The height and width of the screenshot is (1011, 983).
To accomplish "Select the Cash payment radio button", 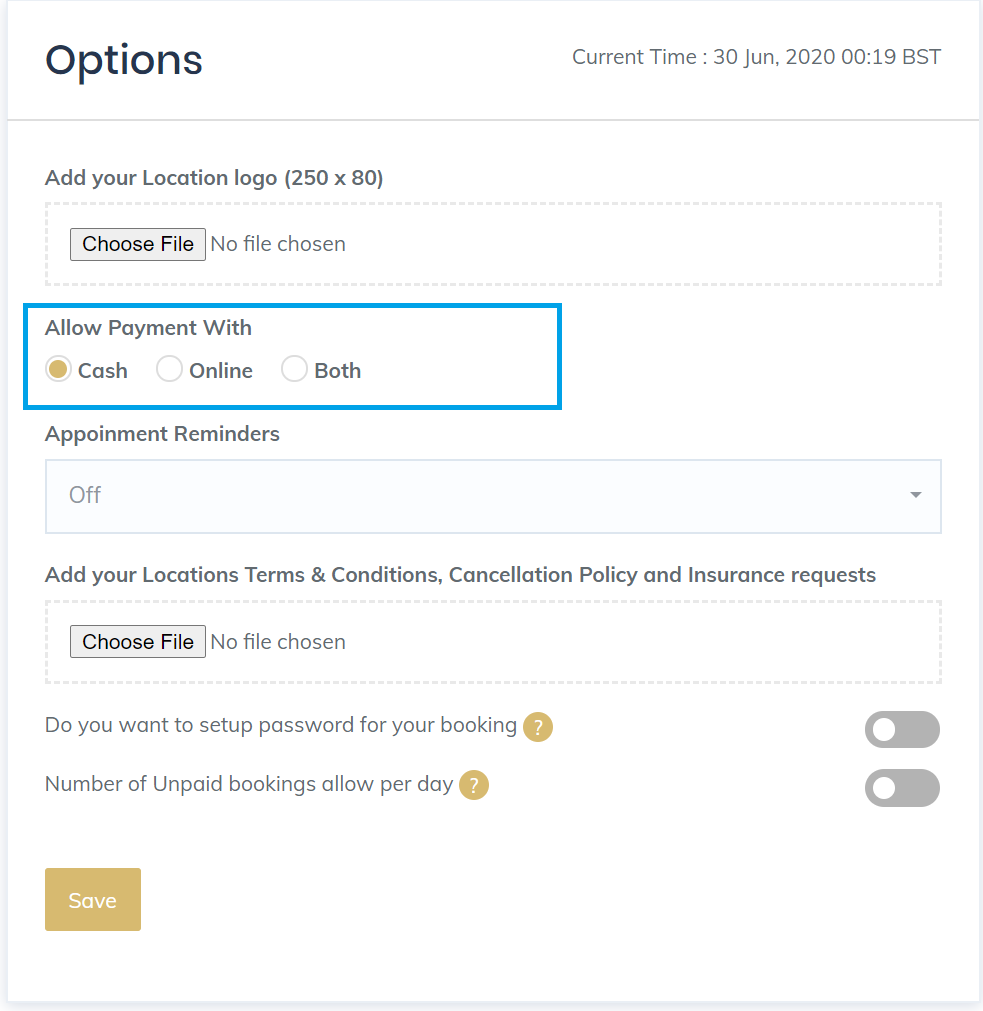I will [58, 369].
